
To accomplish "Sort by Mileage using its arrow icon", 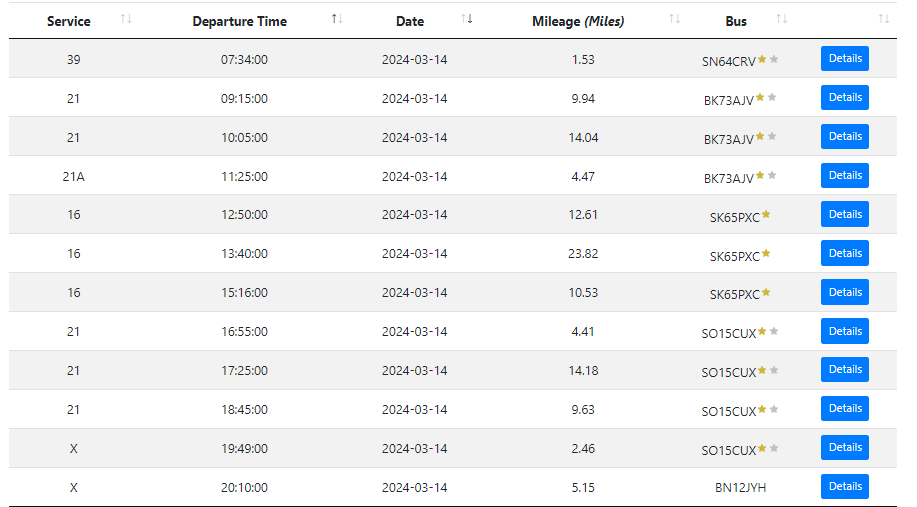I will (x=675, y=20).
